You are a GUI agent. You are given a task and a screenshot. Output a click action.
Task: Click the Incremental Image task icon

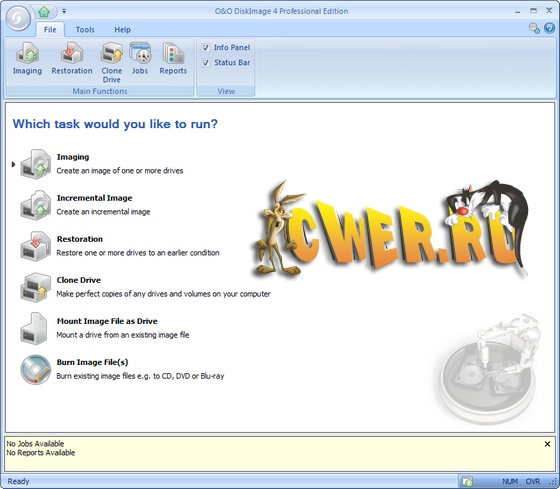click(x=36, y=205)
